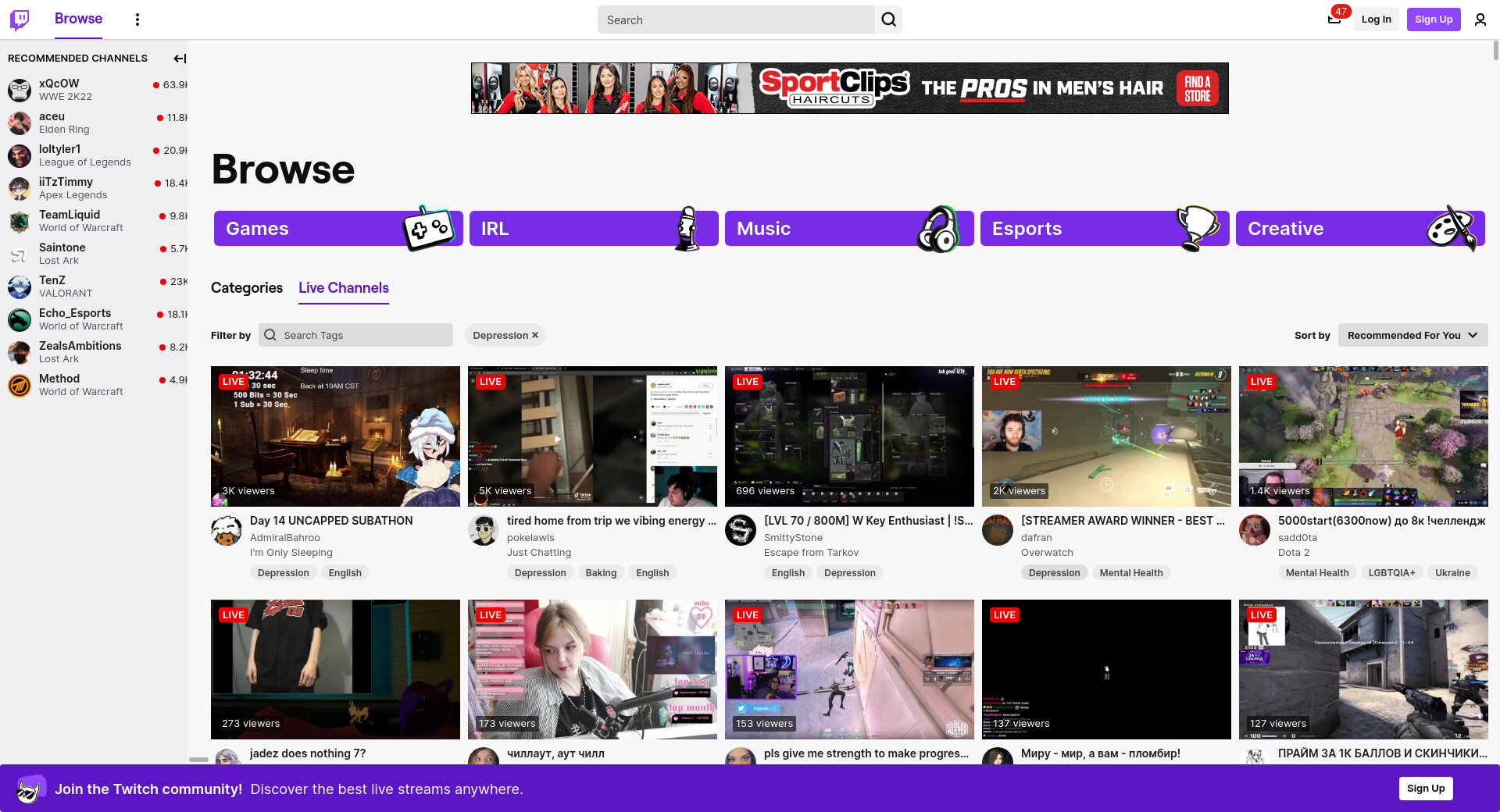Open the three-dot more options menu
Image resolution: width=1500 pixels, height=812 pixels.
pos(137,20)
